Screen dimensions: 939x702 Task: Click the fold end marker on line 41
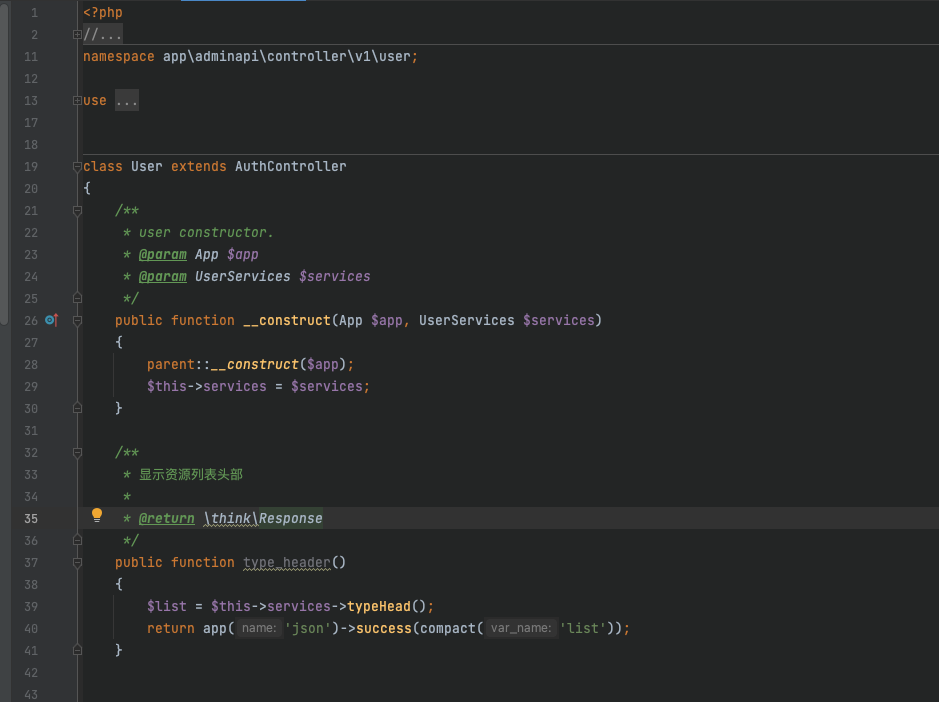(x=77, y=650)
